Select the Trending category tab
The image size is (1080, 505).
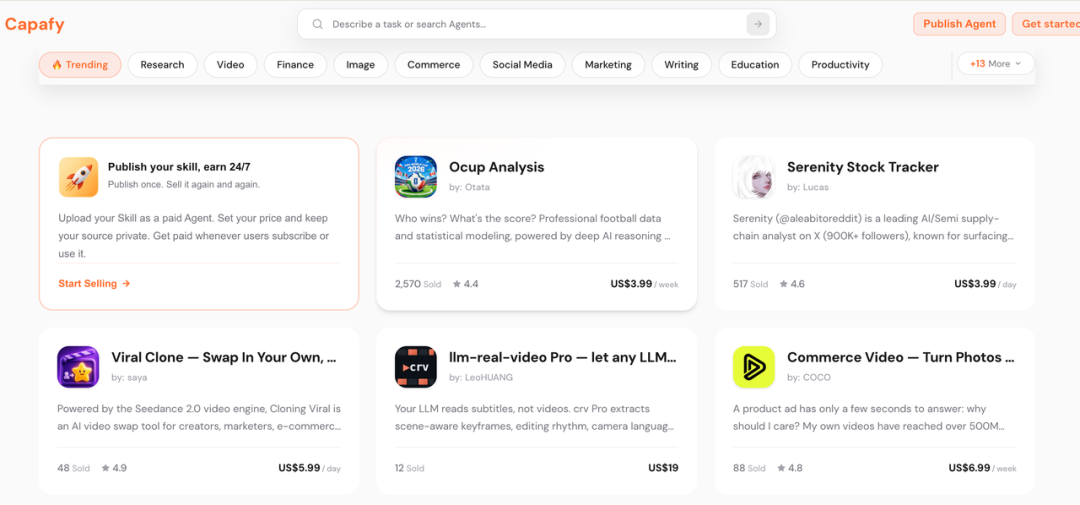pos(80,65)
